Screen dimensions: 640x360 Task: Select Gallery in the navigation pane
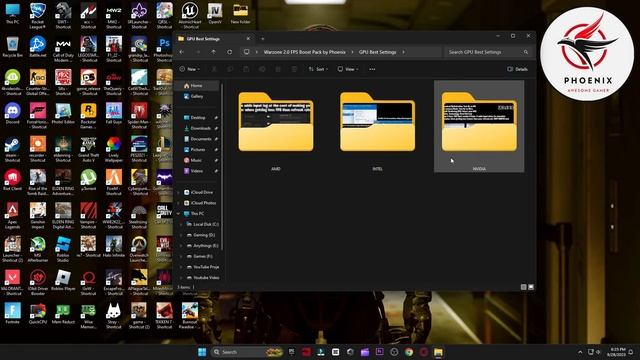click(x=197, y=96)
